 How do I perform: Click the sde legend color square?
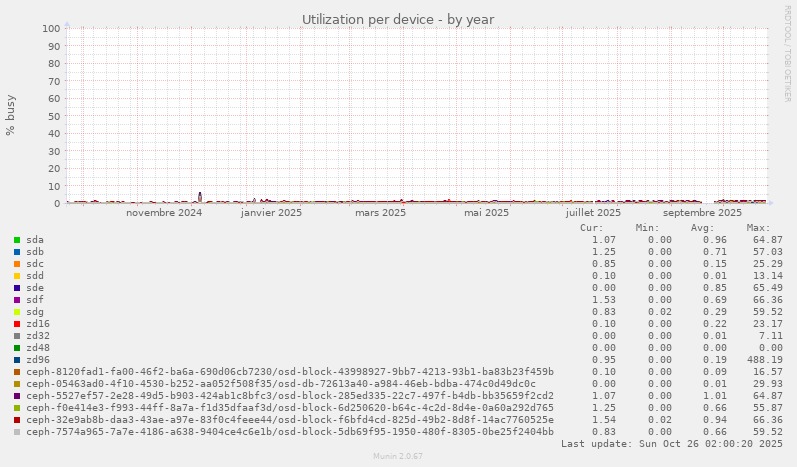[17, 288]
